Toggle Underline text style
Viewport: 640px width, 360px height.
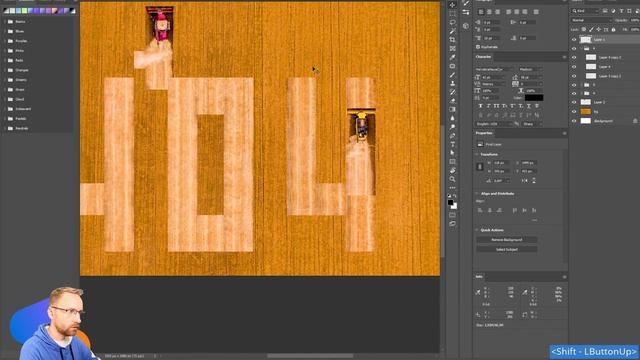tap(529, 106)
